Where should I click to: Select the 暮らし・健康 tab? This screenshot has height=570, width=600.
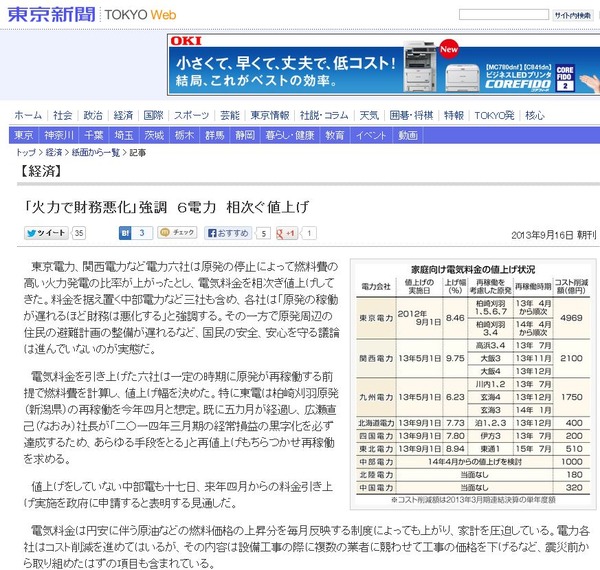[290, 135]
